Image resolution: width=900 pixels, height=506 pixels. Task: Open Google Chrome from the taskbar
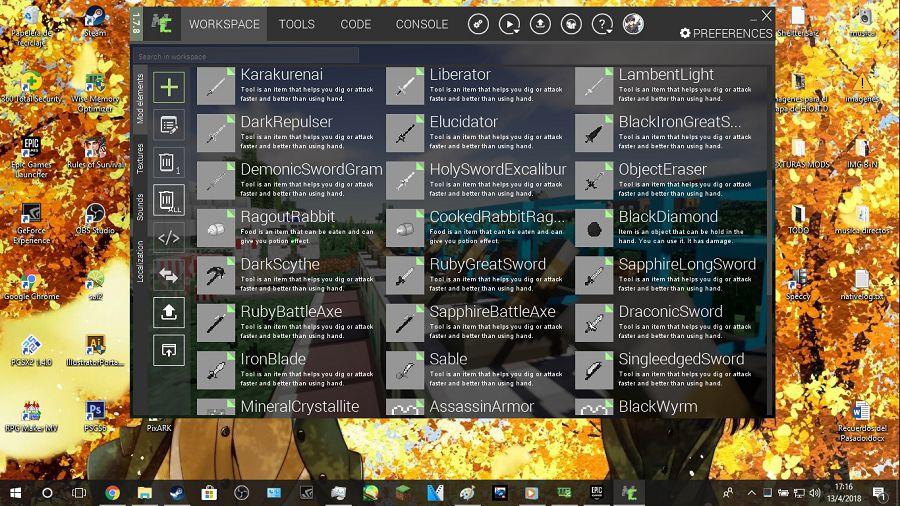tap(112, 493)
